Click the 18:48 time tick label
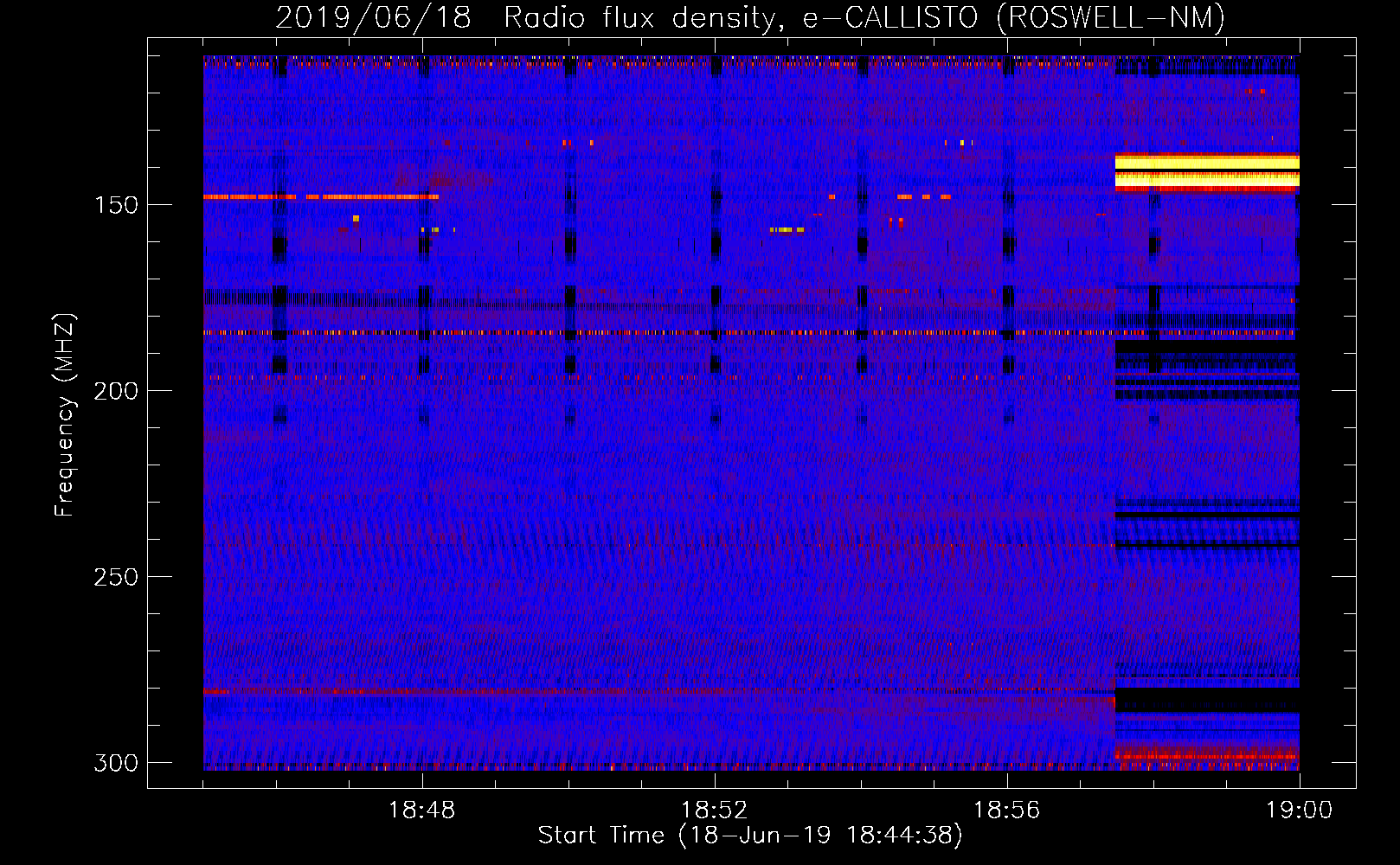 coord(421,811)
